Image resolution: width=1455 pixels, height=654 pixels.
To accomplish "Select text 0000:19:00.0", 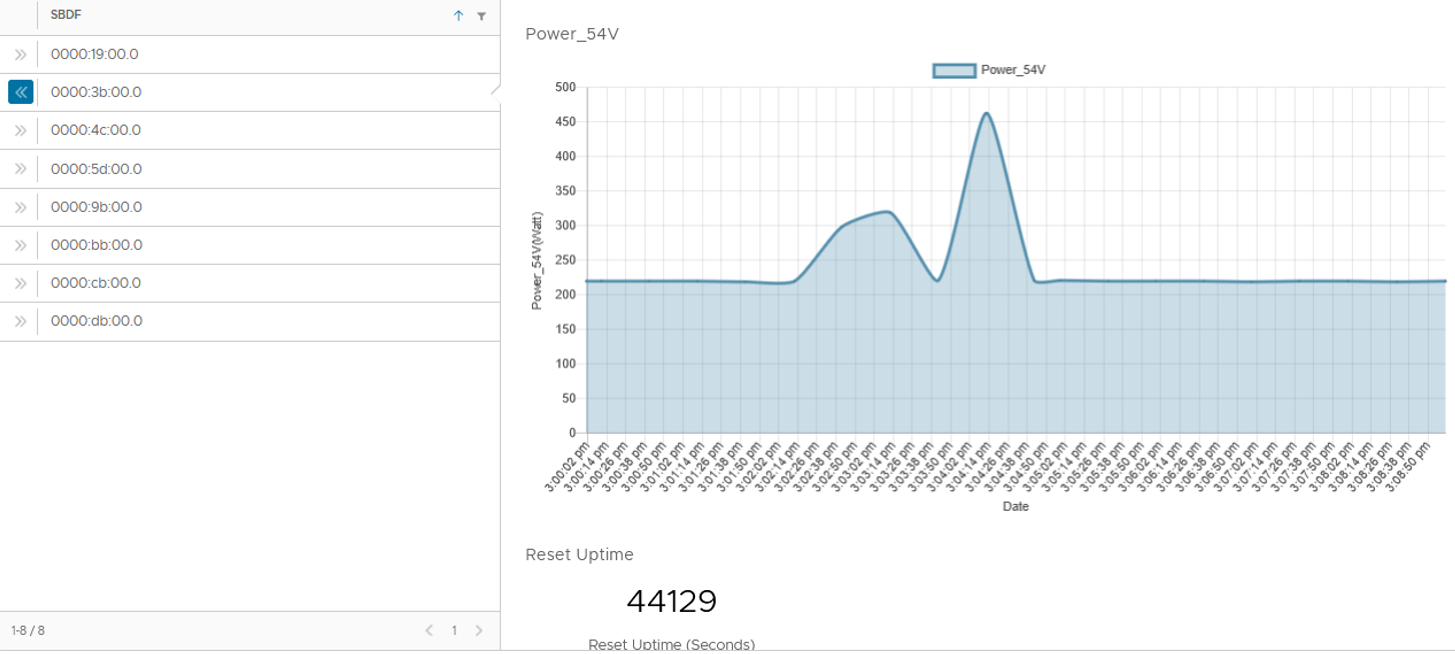I will [x=95, y=54].
